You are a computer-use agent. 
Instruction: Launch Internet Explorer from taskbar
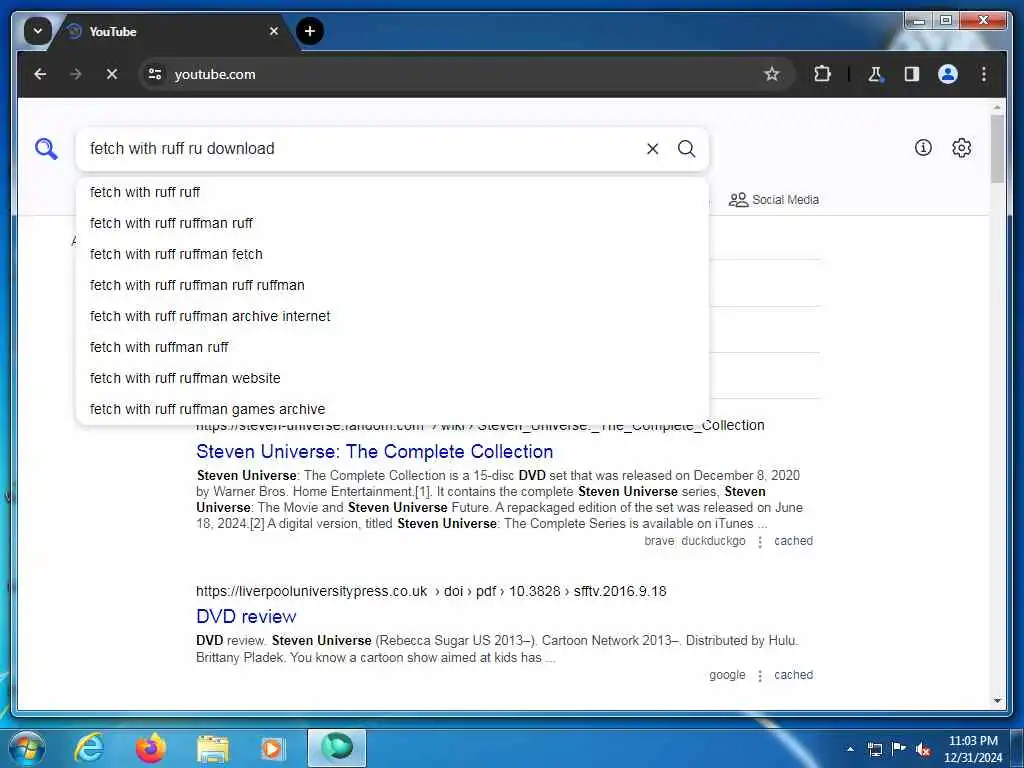coord(89,748)
